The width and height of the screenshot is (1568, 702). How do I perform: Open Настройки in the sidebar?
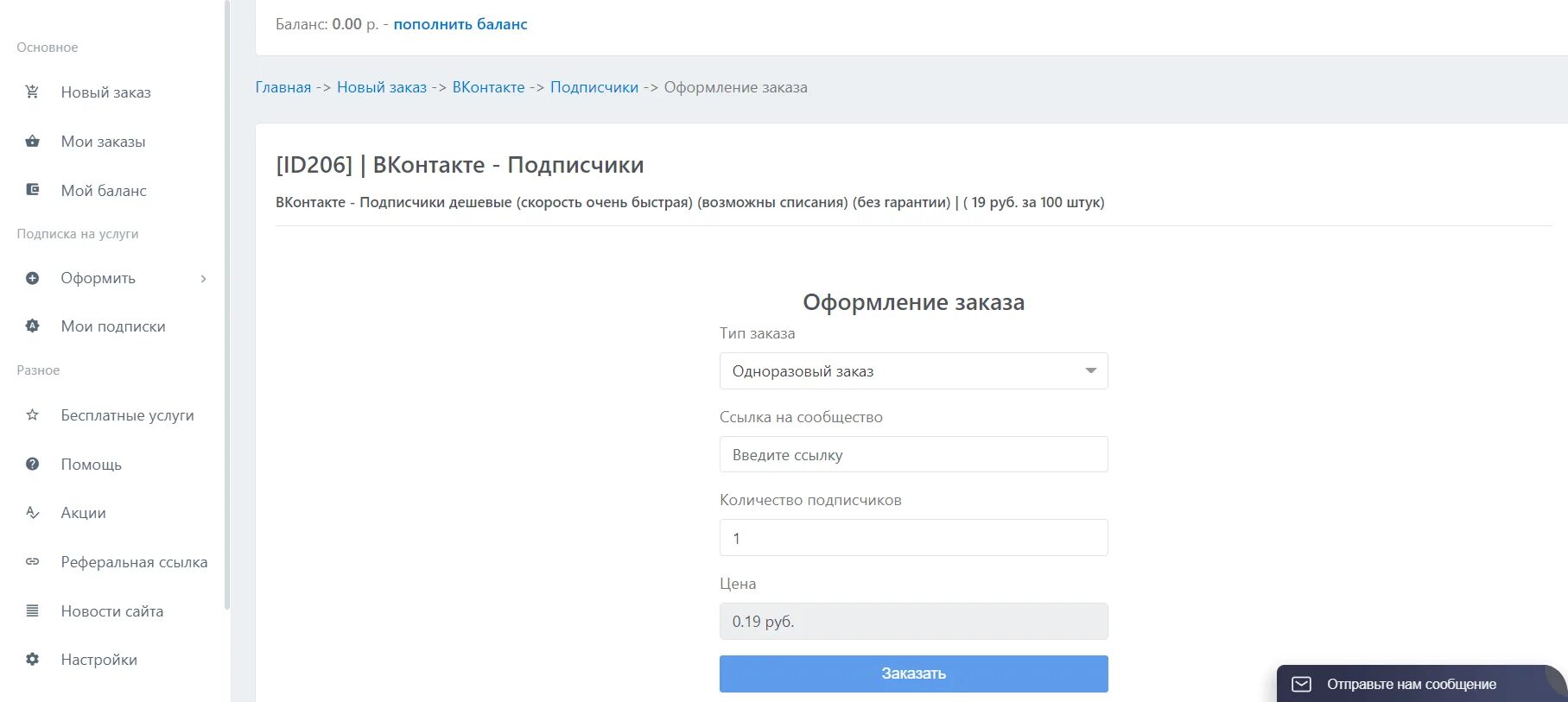[x=98, y=660]
